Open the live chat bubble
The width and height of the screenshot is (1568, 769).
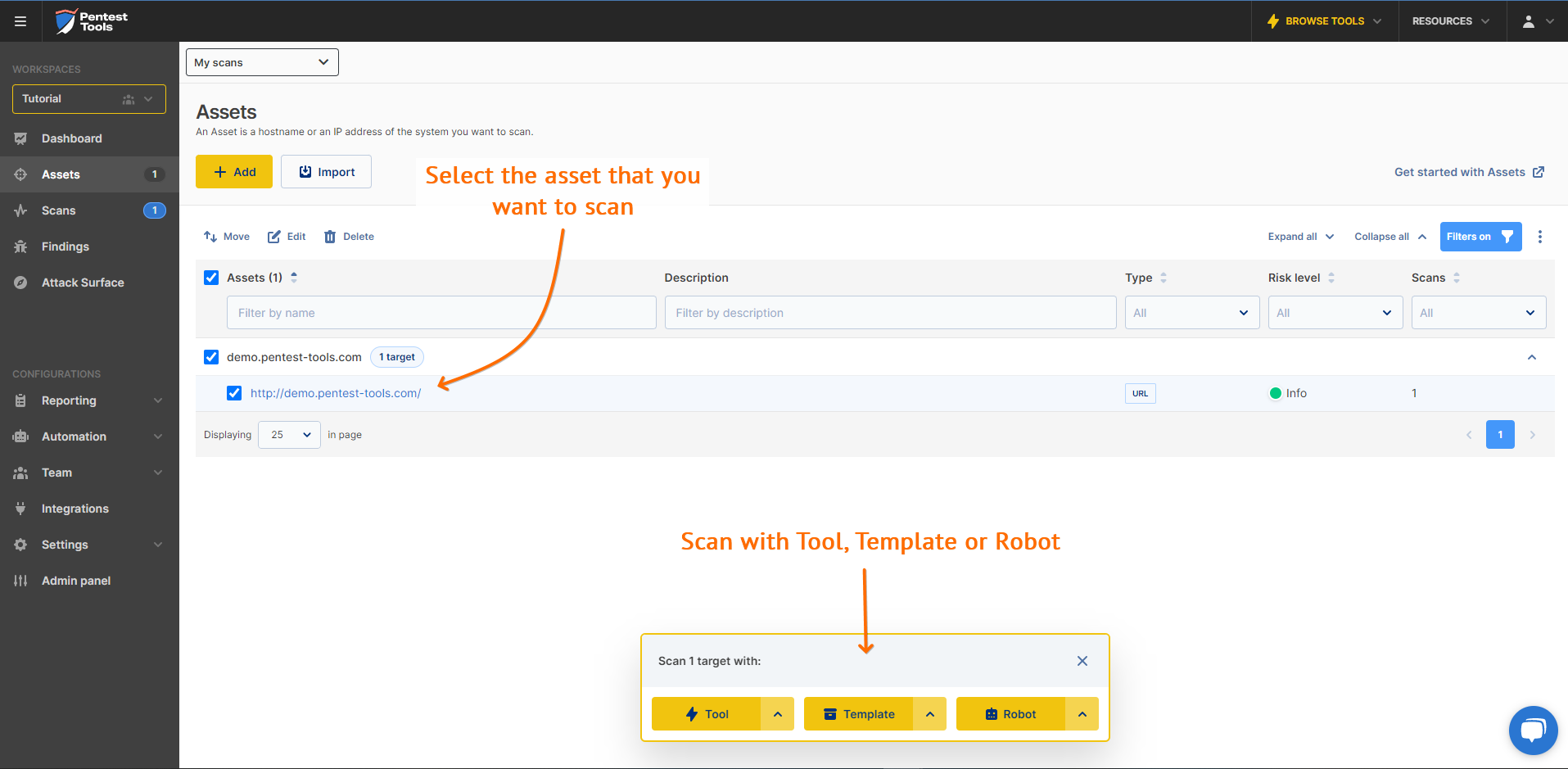point(1533,730)
